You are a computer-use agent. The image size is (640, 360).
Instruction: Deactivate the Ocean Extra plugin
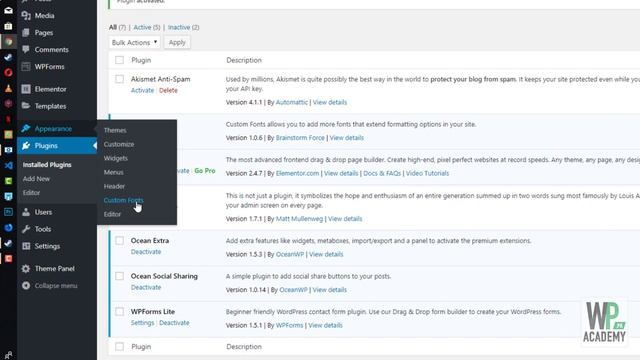[x=146, y=252]
